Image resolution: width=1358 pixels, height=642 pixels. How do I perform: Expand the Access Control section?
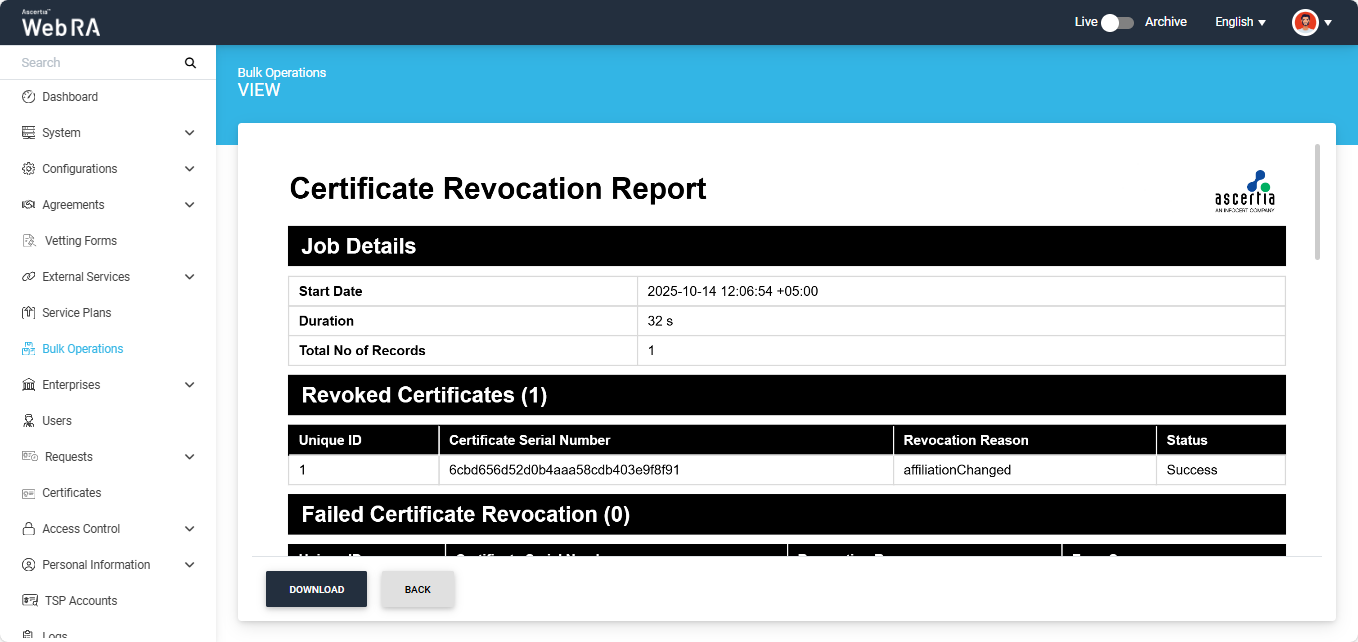click(x=190, y=529)
